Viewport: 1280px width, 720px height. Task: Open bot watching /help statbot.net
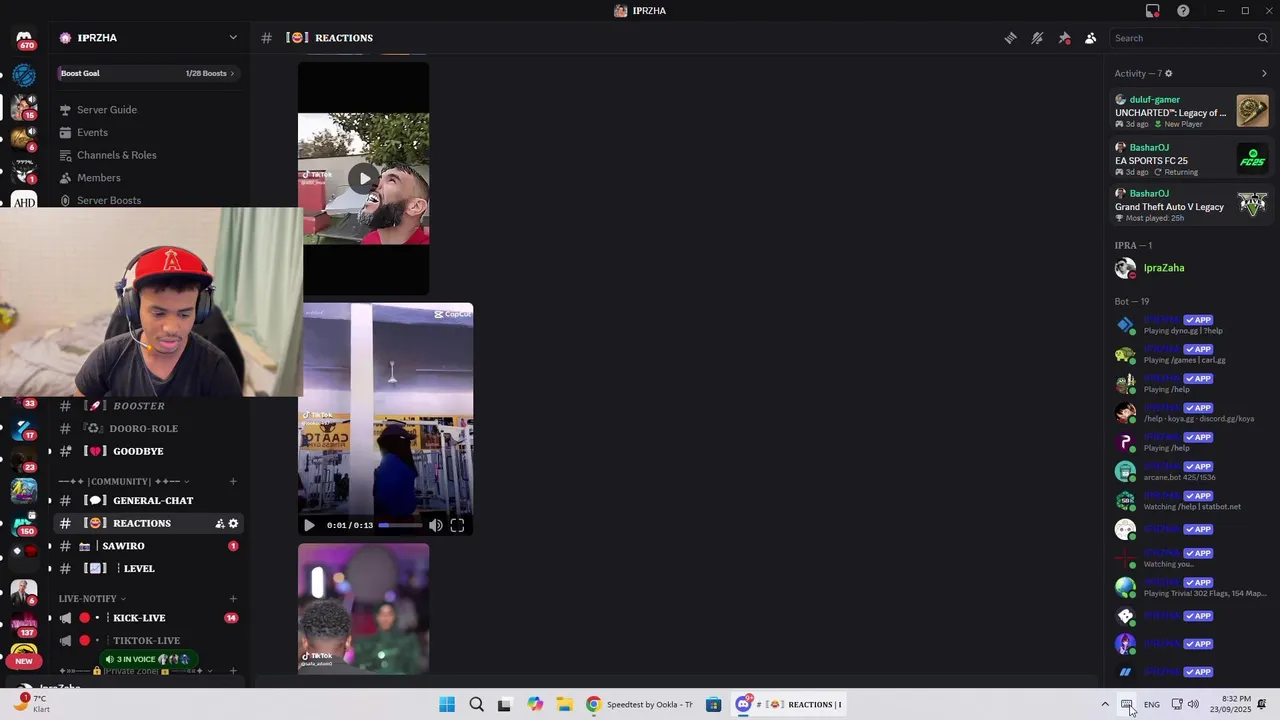pyautogui.click(x=1191, y=501)
